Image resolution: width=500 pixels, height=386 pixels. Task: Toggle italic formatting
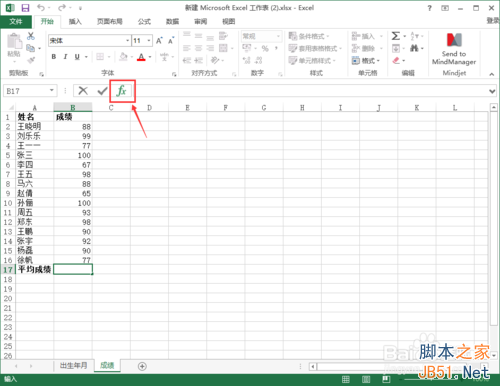pos(65,57)
